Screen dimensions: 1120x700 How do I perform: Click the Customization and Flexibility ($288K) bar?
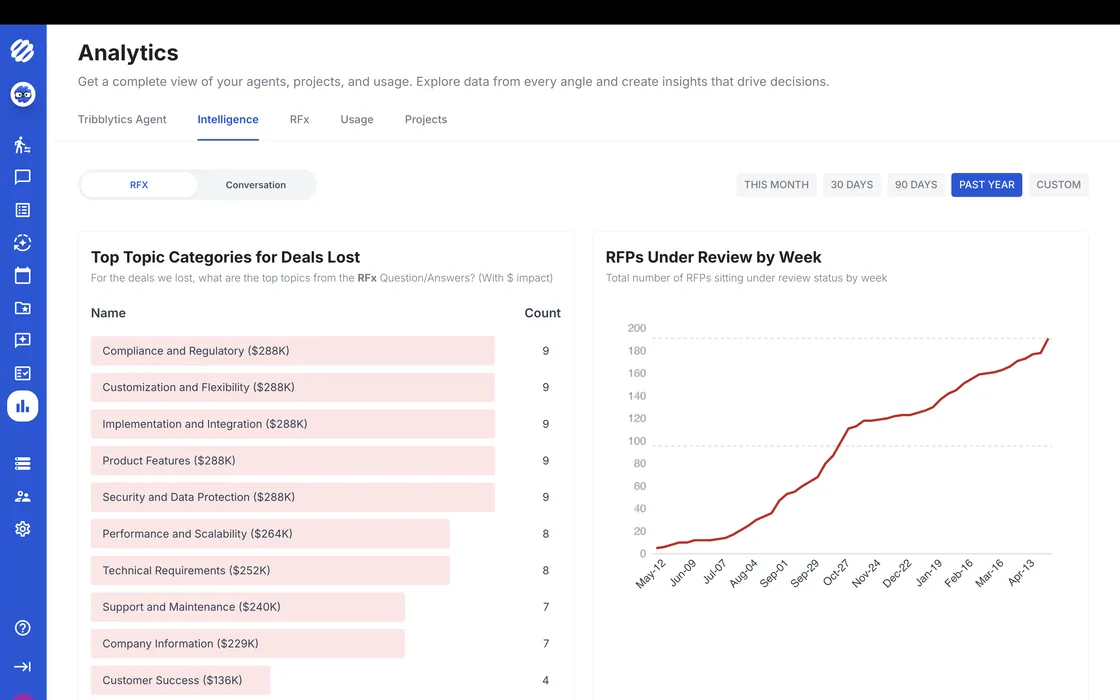293,387
